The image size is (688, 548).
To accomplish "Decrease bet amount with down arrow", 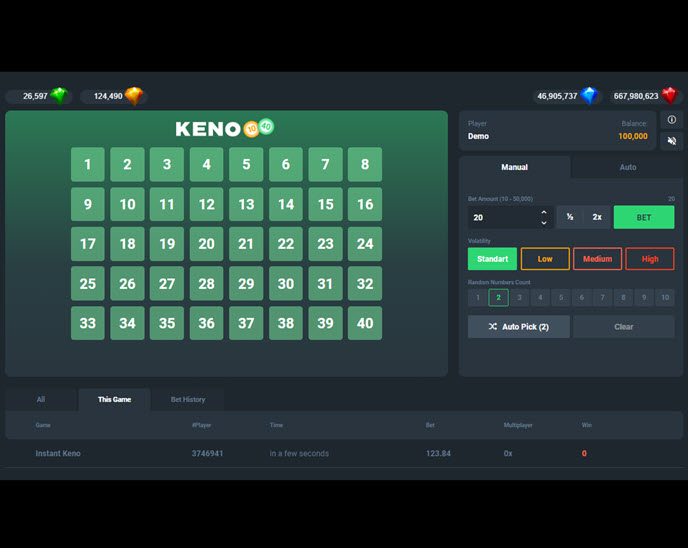I will pyautogui.click(x=544, y=222).
